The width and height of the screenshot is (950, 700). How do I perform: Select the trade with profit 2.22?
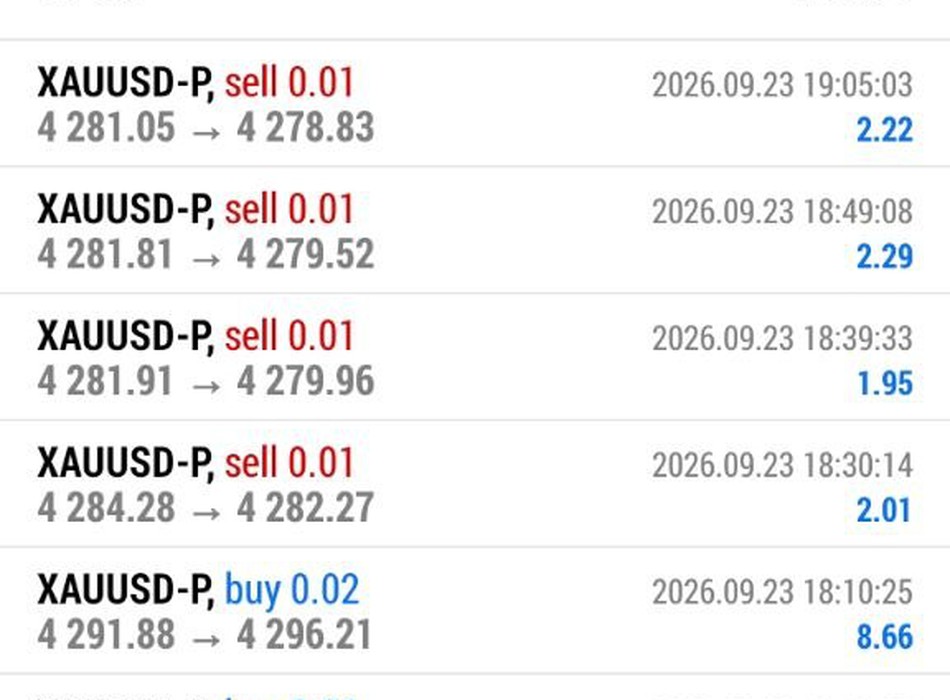[475, 104]
